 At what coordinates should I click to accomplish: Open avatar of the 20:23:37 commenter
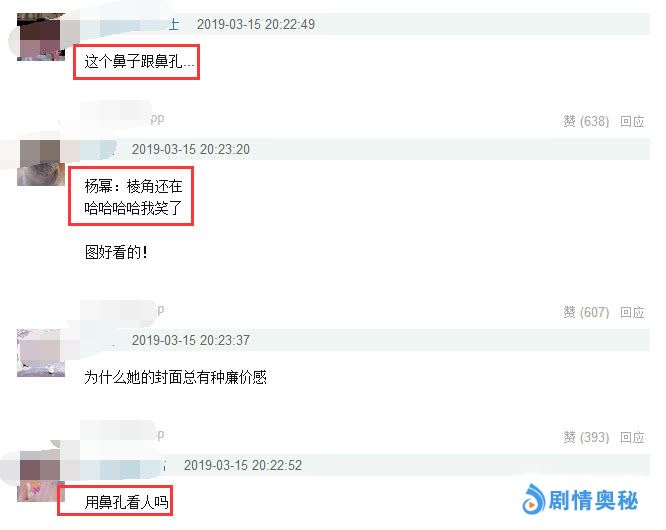tap(41, 353)
